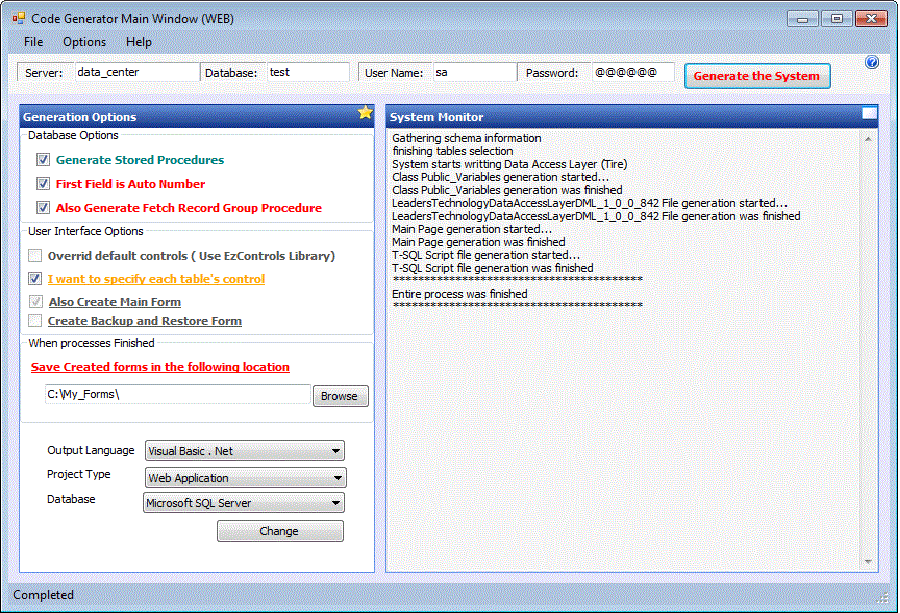The height and width of the screenshot is (613, 900).
Task: Enable Overrid default controls checkbox
Action: (36, 256)
